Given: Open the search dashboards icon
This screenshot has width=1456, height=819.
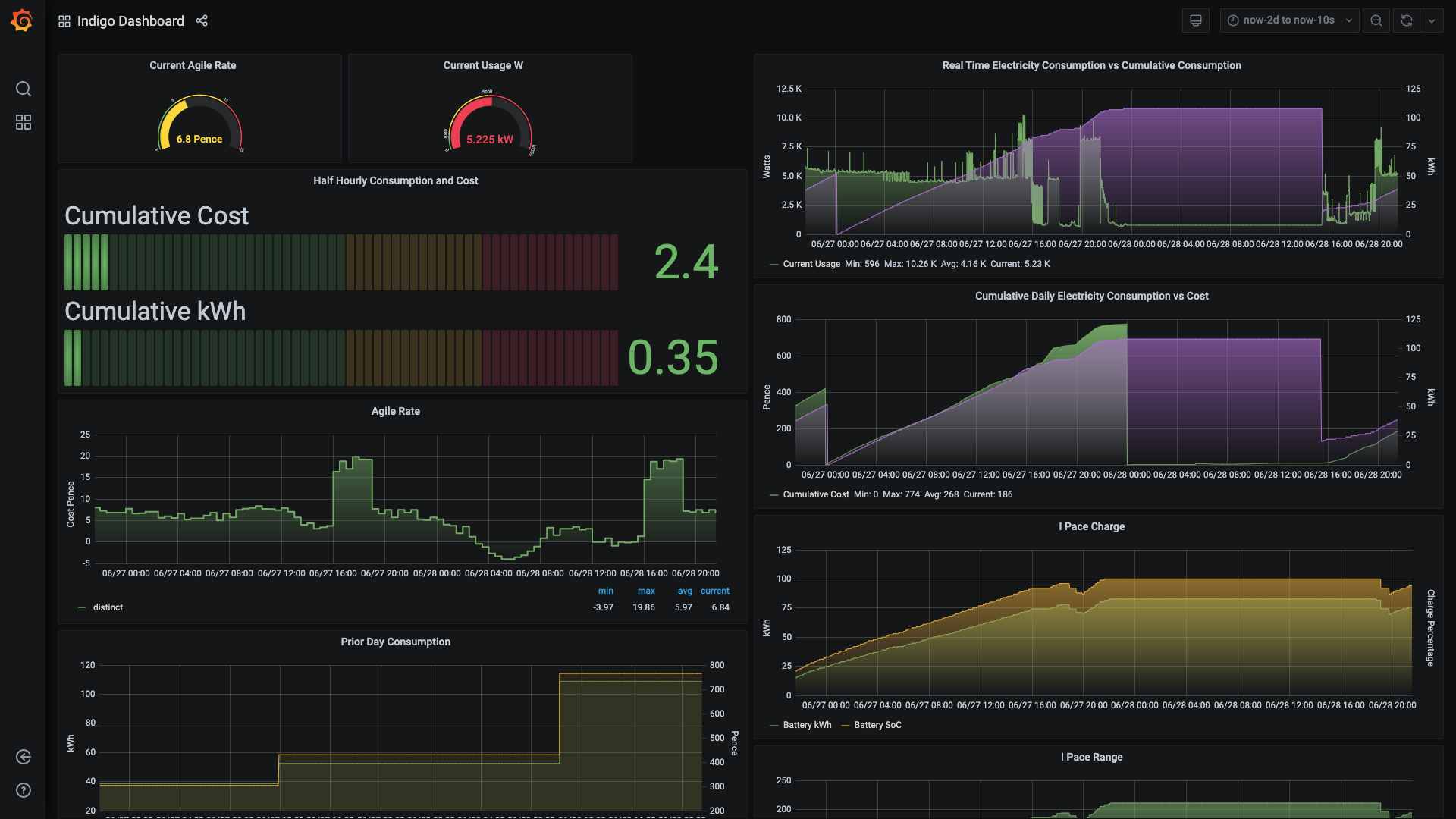Looking at the screenshot, I should [x=24, y=89].
